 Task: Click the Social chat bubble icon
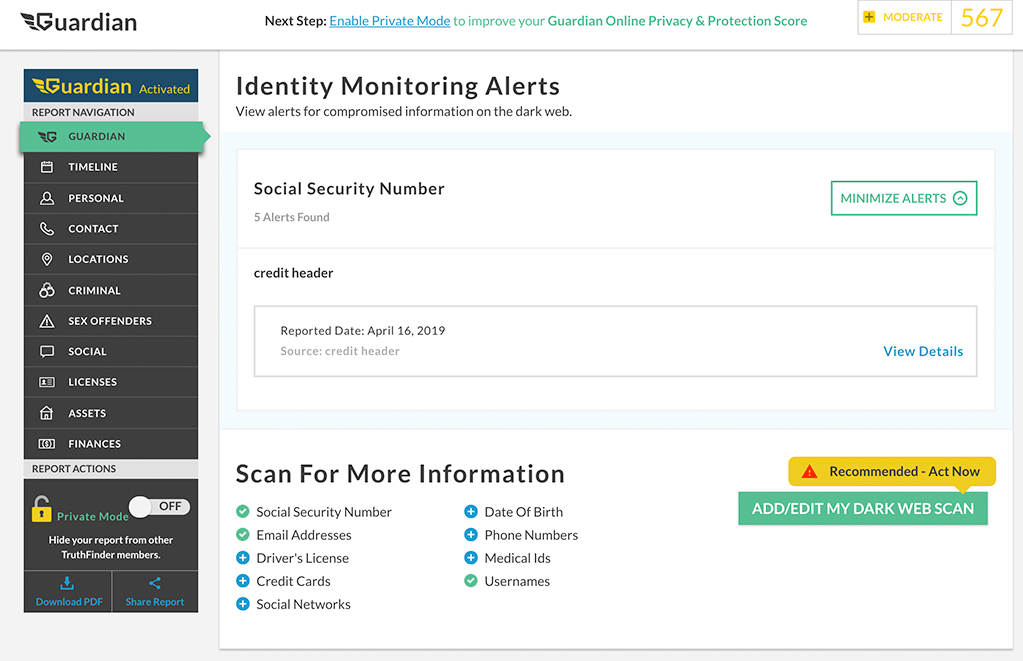click(x=47, y=352)
